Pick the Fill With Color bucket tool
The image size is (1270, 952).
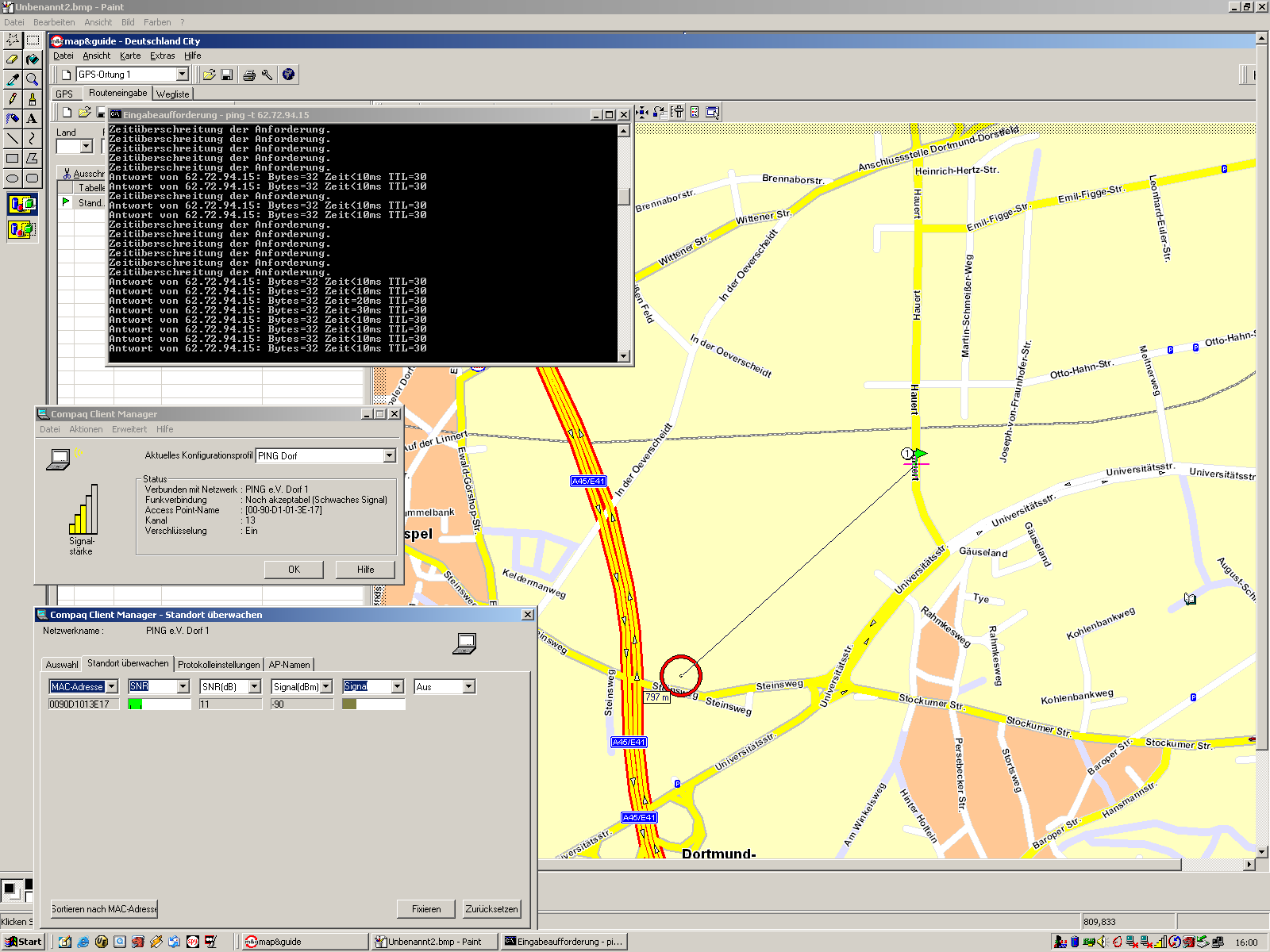point(33,59)
